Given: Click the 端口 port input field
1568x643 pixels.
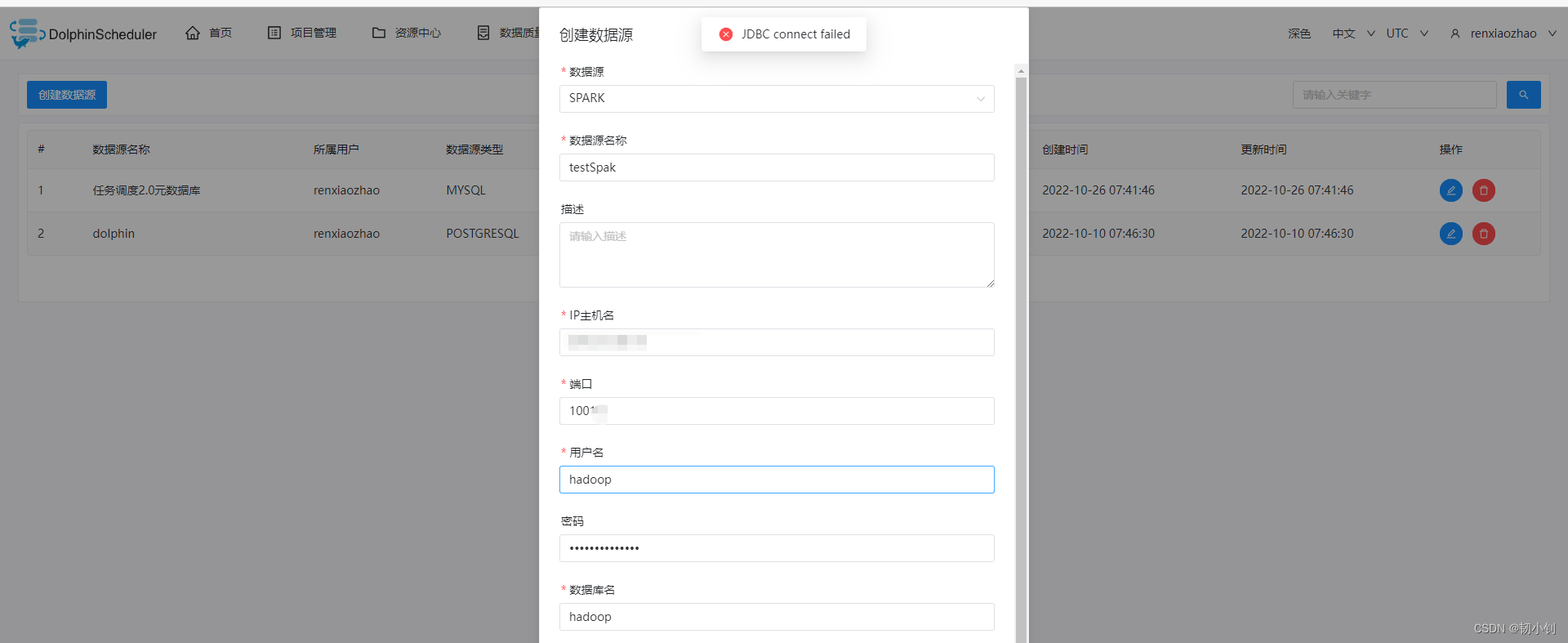Looking at the screenshot, I should point(777,411).
